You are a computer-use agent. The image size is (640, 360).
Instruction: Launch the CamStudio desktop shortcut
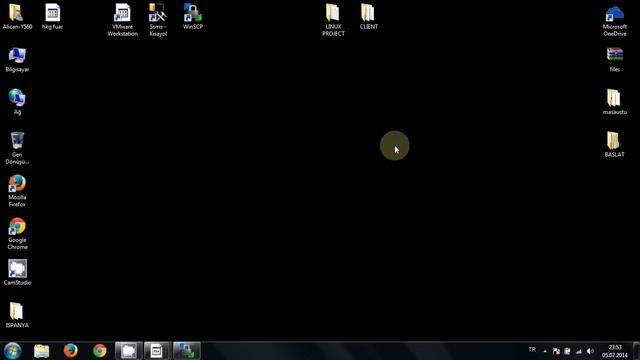(x=17, y=272)
